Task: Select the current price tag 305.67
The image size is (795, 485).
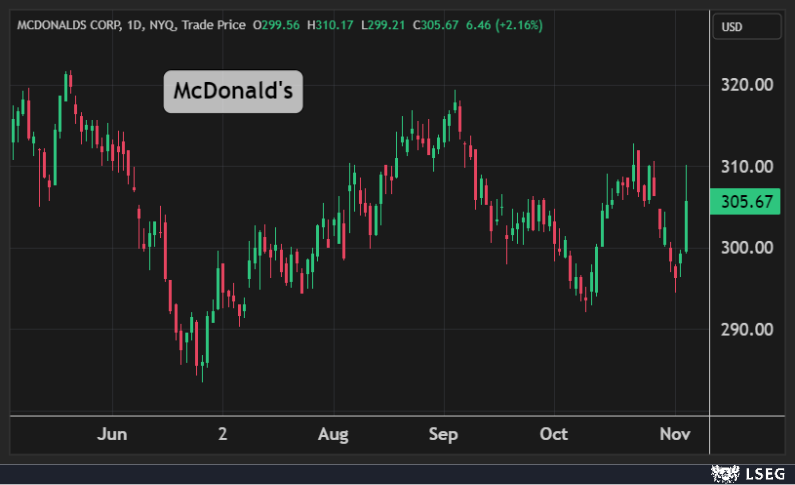Action: pyautogui.click(x=747, y=202)
